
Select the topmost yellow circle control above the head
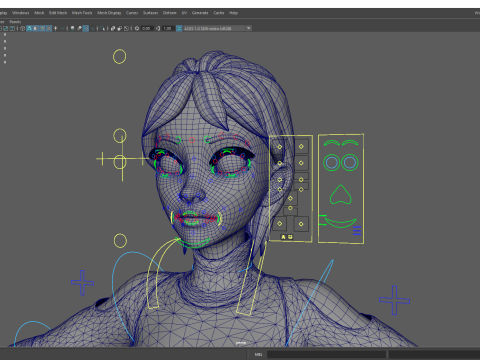coord(119,57)
